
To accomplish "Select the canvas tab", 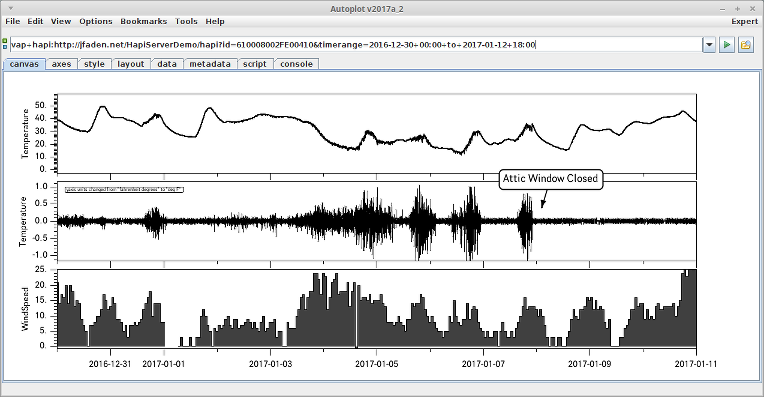I will [24, 64].
